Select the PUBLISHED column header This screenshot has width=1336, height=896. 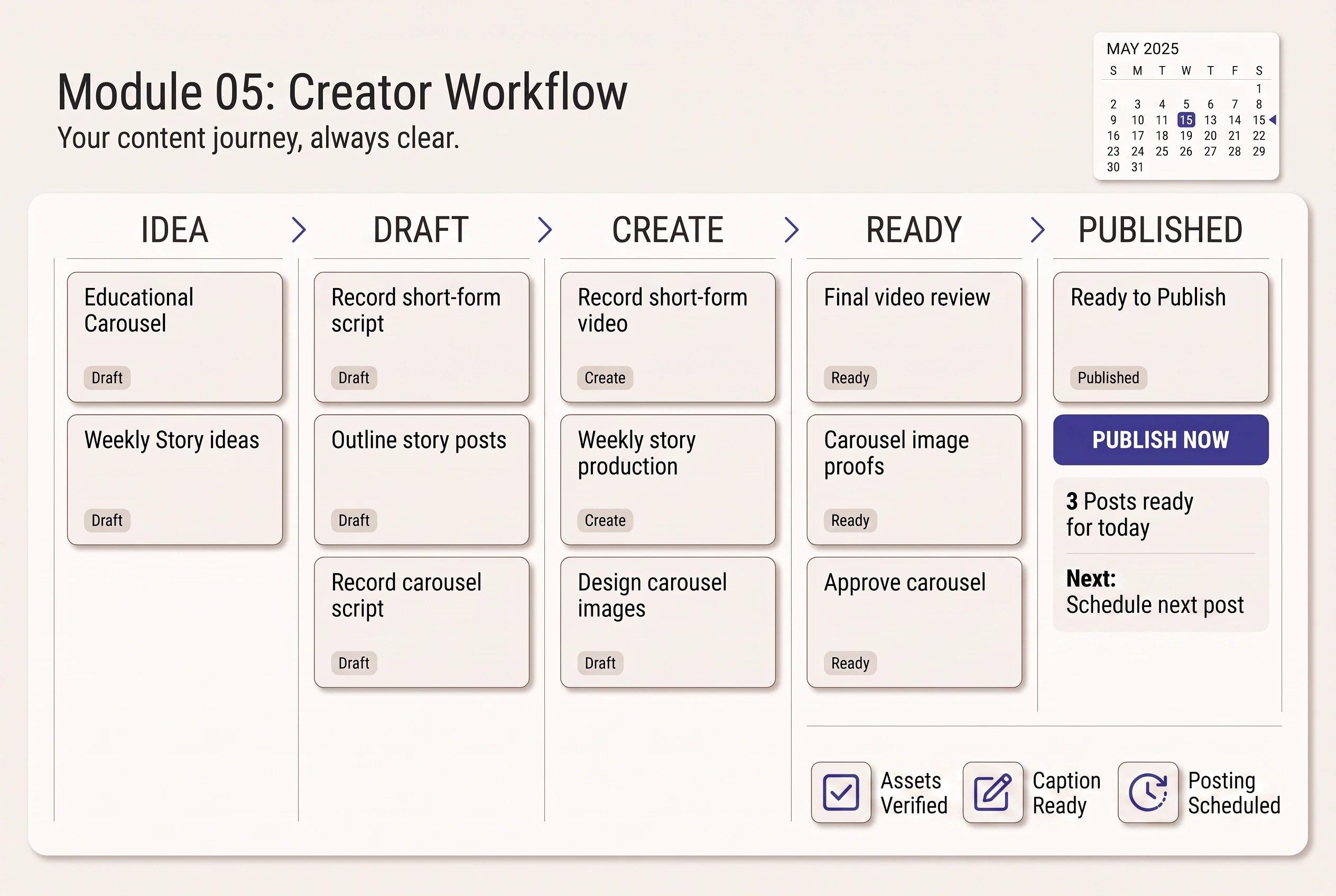[x=1161, y=230]
